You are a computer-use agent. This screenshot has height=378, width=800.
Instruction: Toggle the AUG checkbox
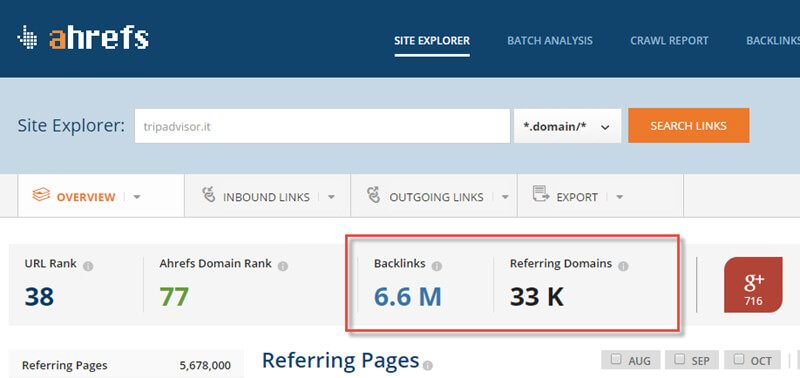(616, 359)
